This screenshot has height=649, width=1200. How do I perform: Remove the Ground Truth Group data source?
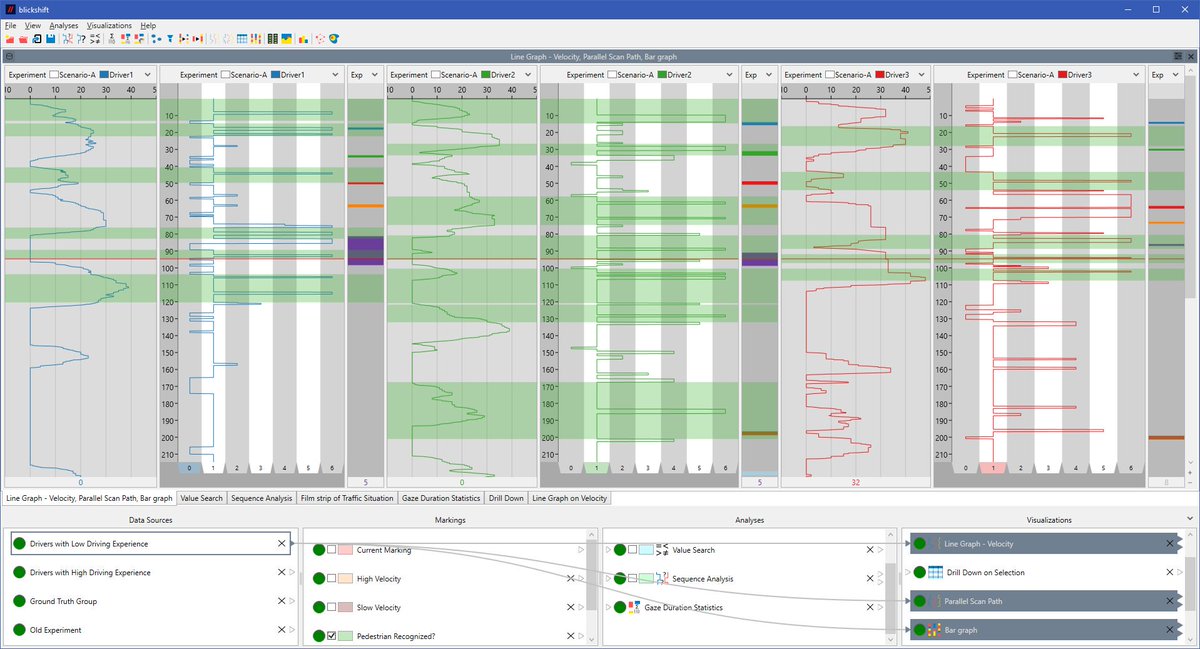point(281,602)
